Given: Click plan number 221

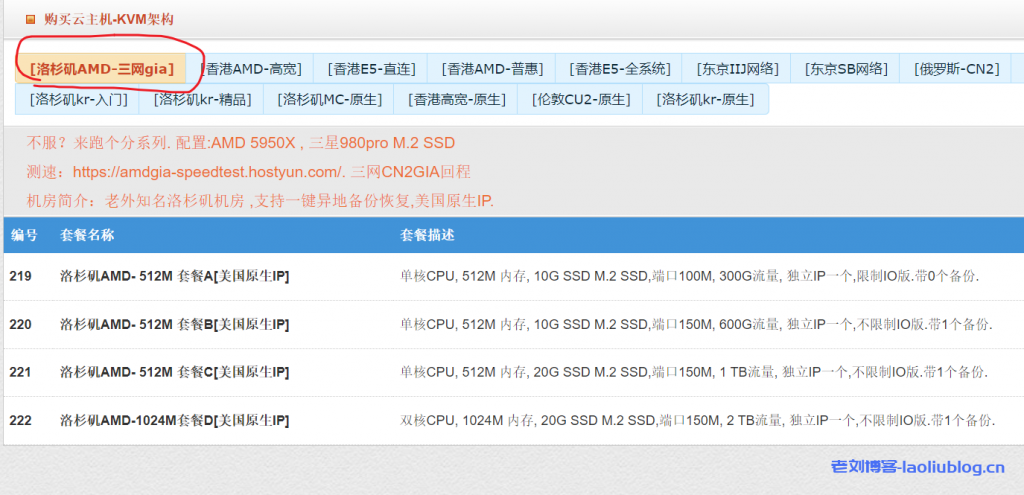Looking at the screenshot, I should (20, 372).
